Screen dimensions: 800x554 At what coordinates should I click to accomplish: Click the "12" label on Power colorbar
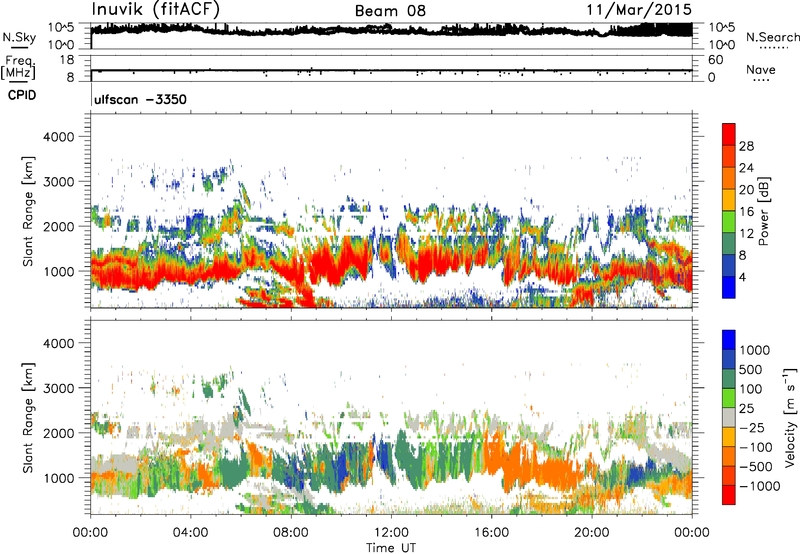tap(746, 233)
